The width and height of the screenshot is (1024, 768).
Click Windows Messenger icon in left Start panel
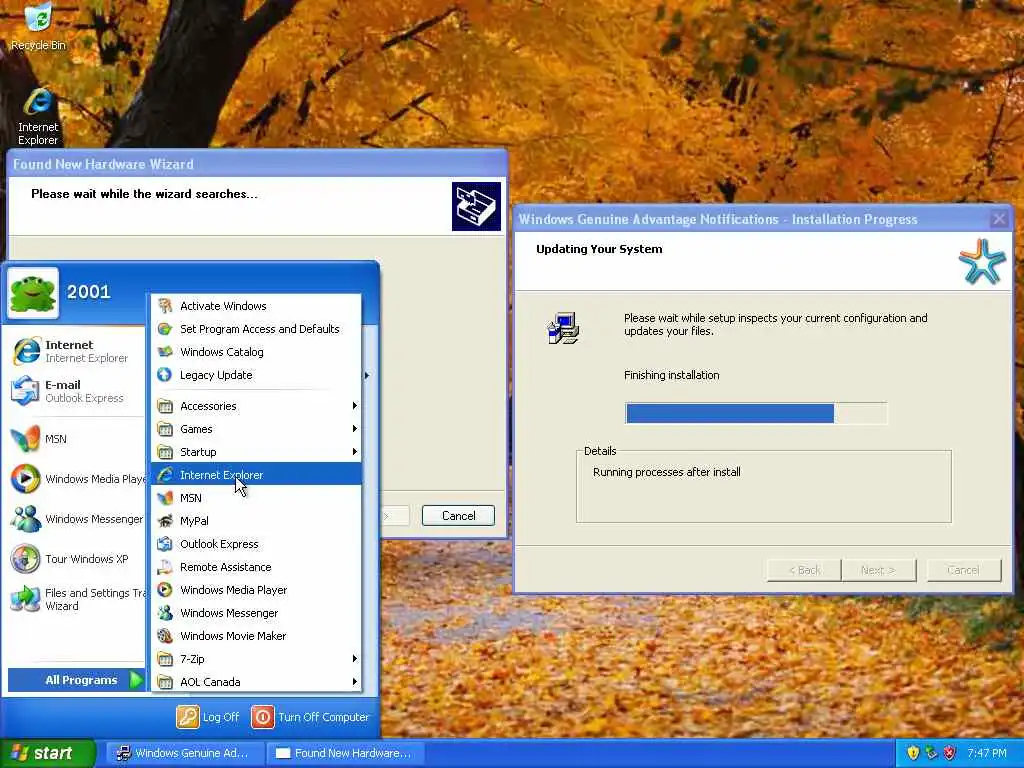click(25, 519)
